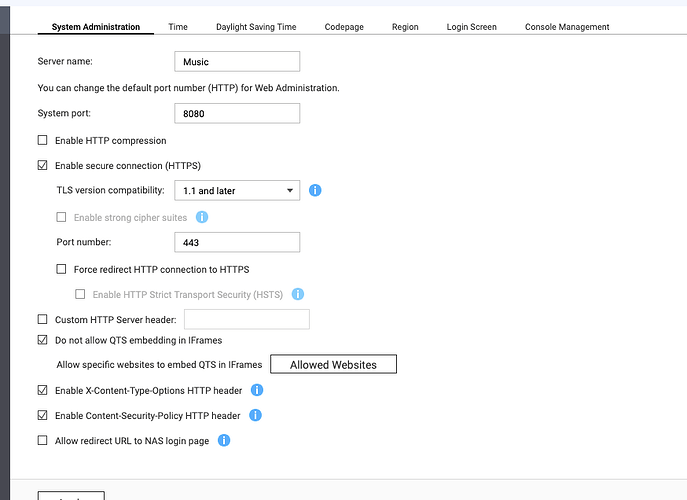Enable HTTP compression checkbox
The image size is (687, 500).
point(42,141)
